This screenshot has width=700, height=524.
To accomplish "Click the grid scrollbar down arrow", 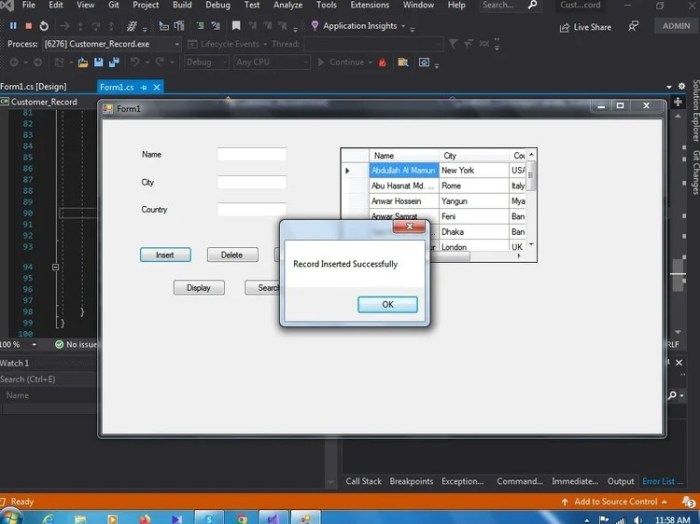I will tap(531, 245).
